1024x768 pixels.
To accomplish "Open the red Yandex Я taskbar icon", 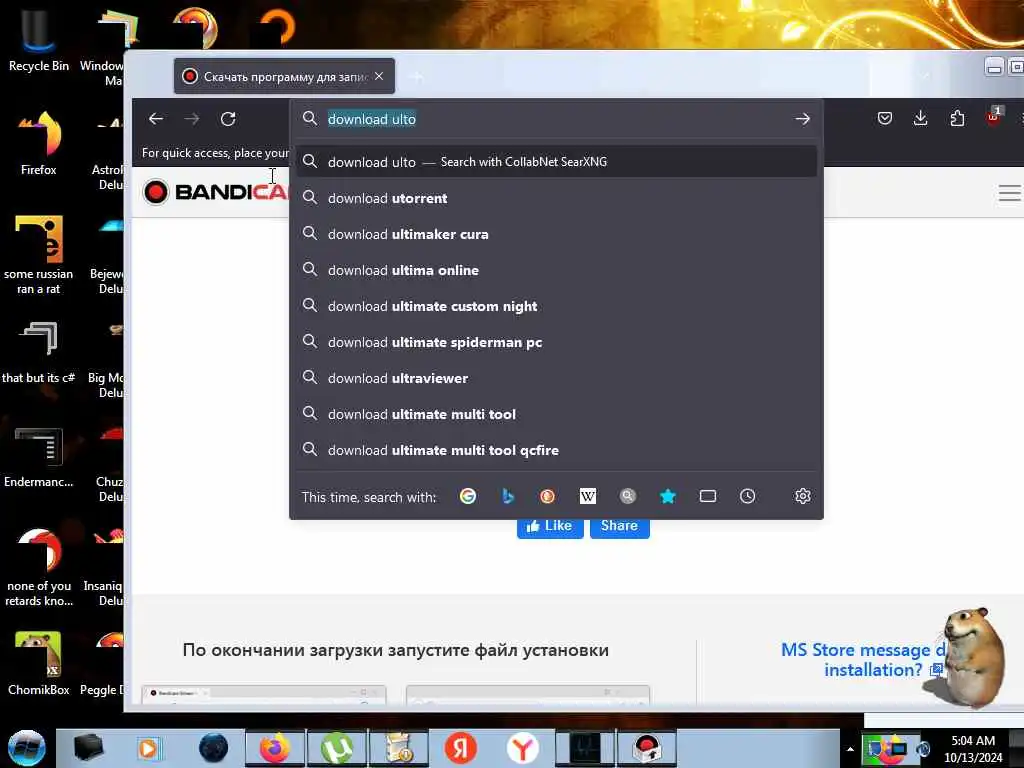I will (x=461, y=748).
